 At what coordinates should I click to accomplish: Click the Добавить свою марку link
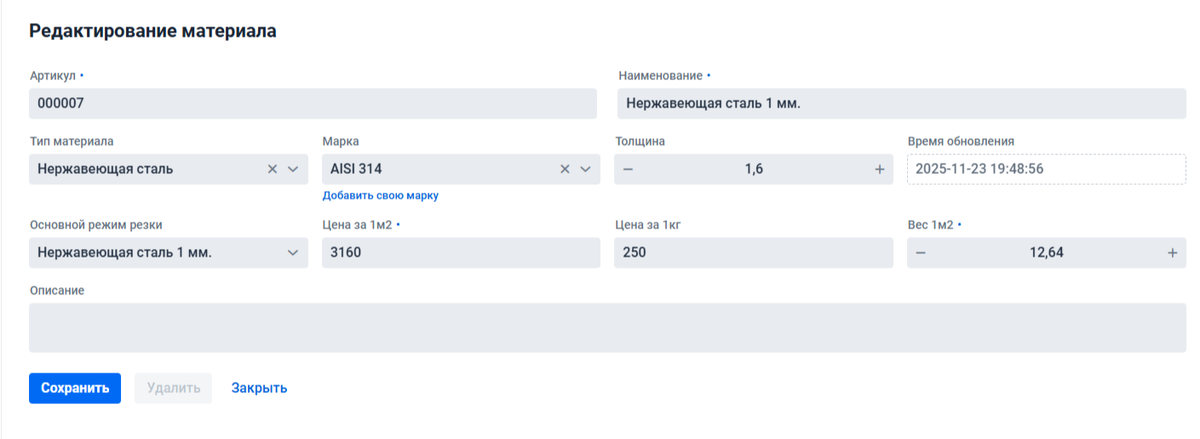pyautogui.click(x=380, y=196)
